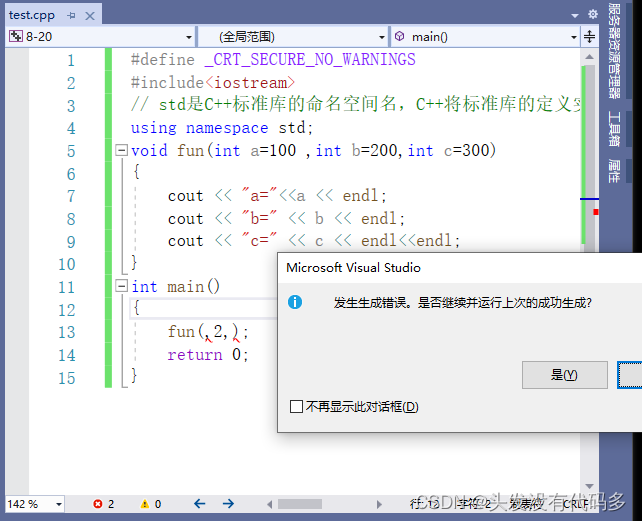Image resolution: width=642 pixels, height=521 pixels.
Task: Click line number 5 in gutter
Action: 71,151
